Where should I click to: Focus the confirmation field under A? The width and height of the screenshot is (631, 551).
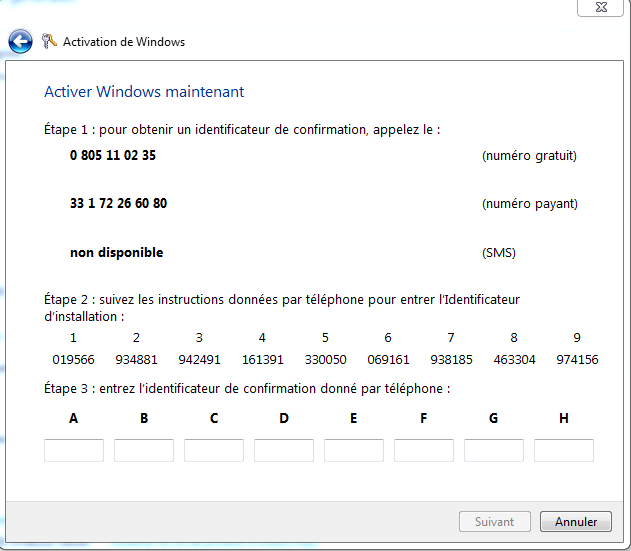tap(74, 450)
